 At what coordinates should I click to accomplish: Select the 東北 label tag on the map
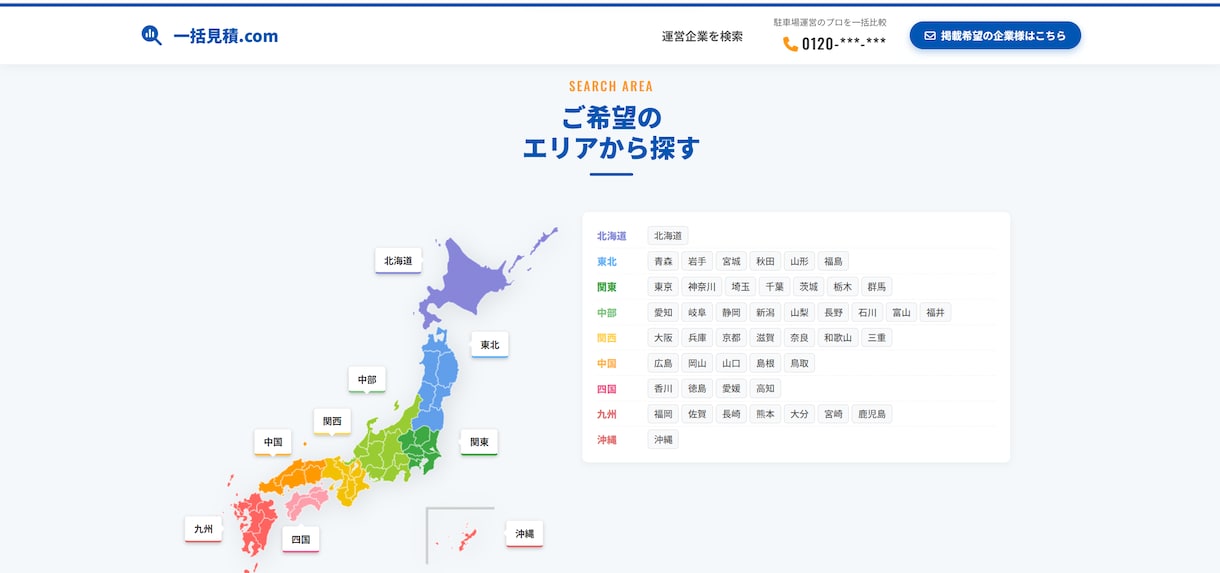[x=490, y=344]
